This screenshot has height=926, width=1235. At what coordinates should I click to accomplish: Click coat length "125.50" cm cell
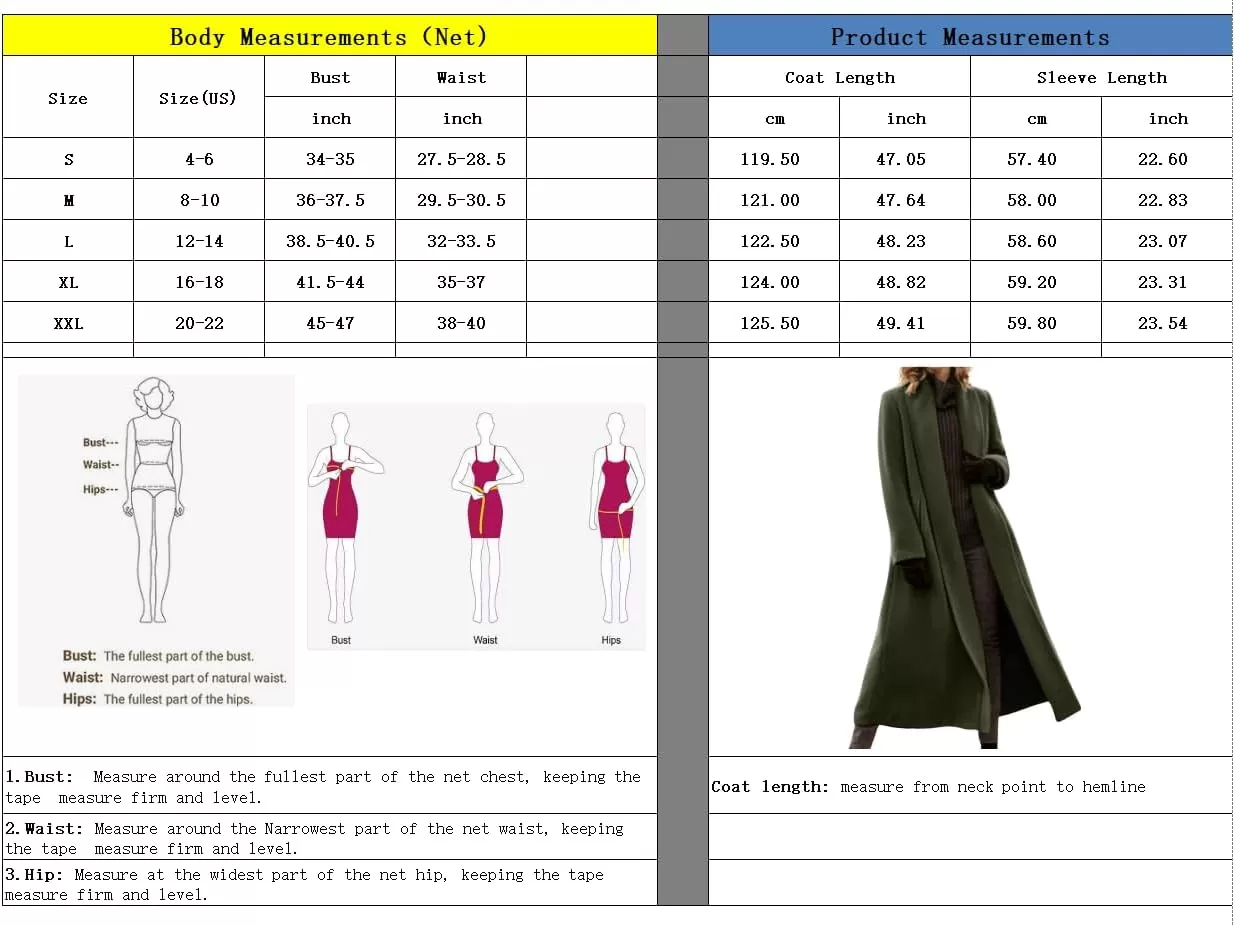tap(774, 323)
